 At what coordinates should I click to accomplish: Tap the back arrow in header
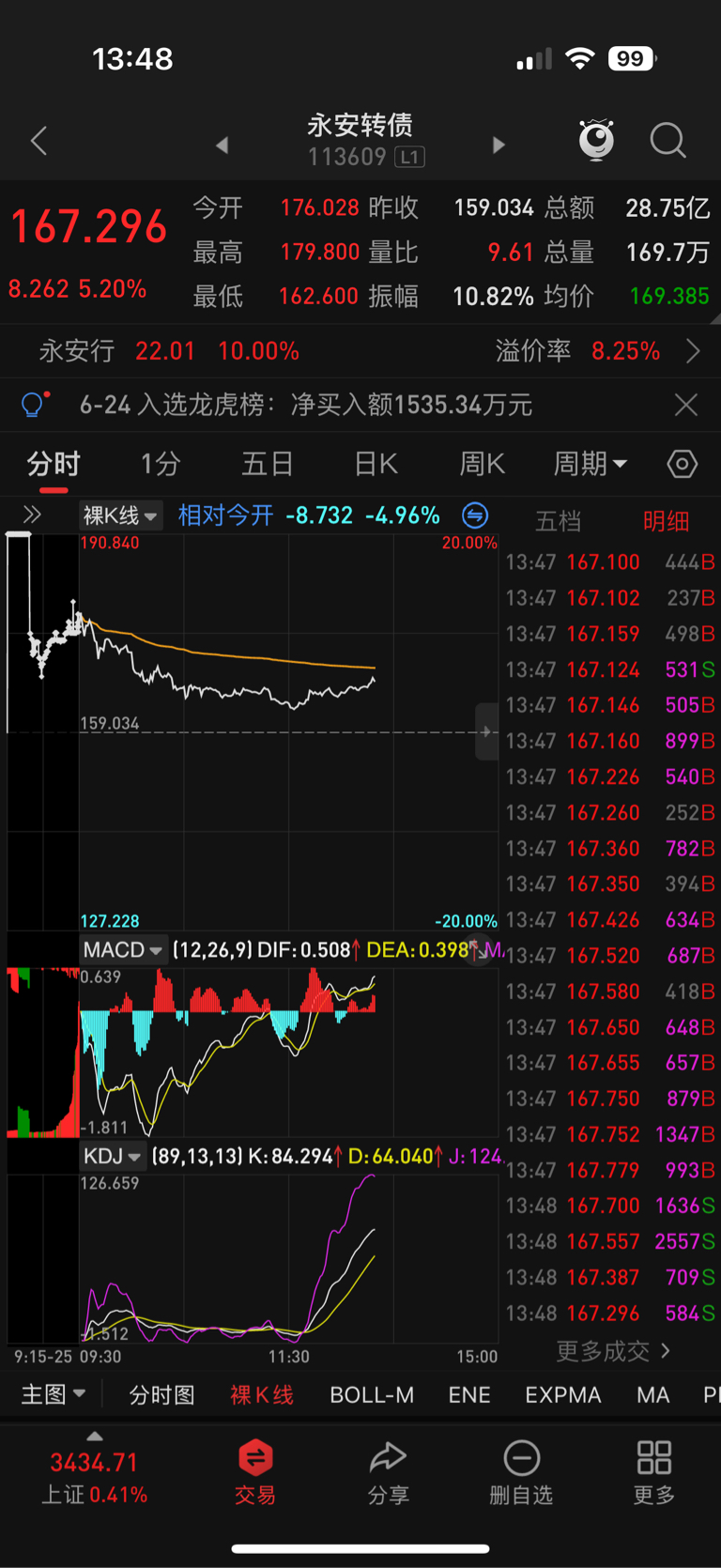pos(39,142)
